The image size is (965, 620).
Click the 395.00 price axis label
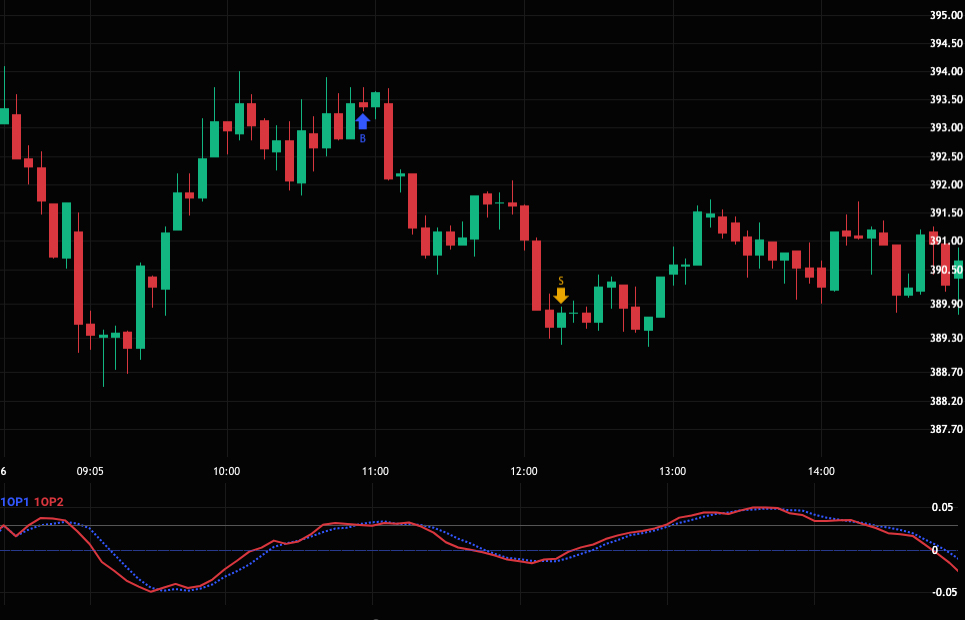(947, 15)
